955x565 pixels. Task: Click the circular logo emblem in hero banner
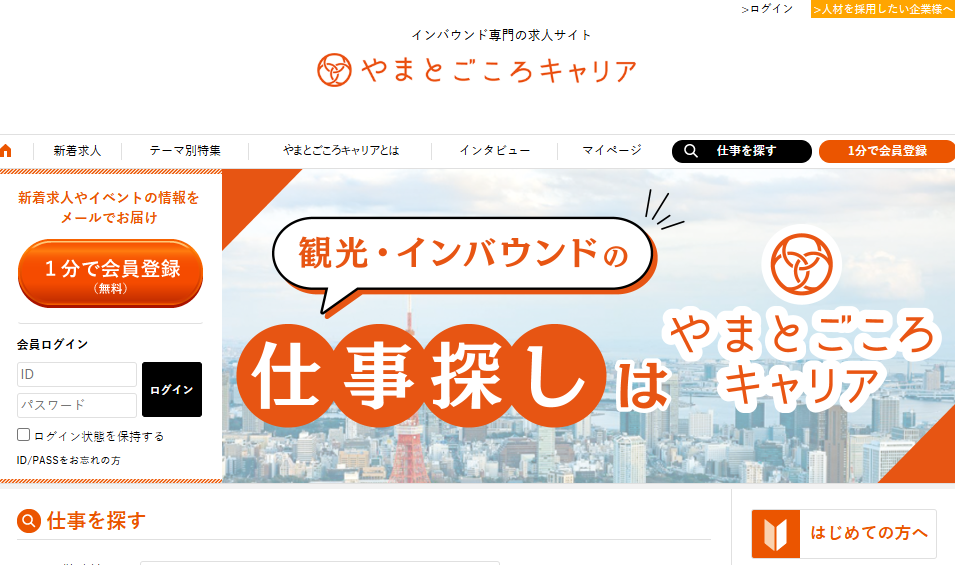802,264
